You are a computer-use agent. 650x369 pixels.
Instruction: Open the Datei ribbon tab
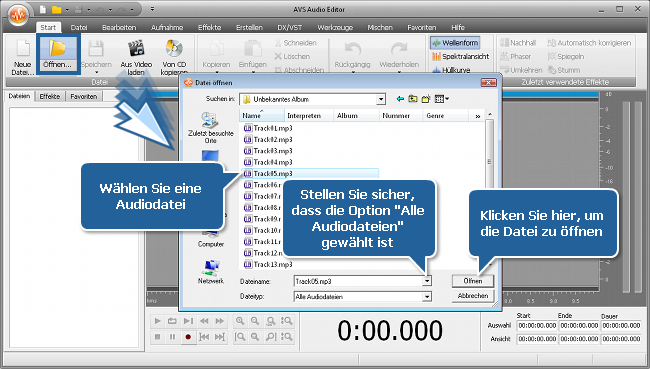79,27
